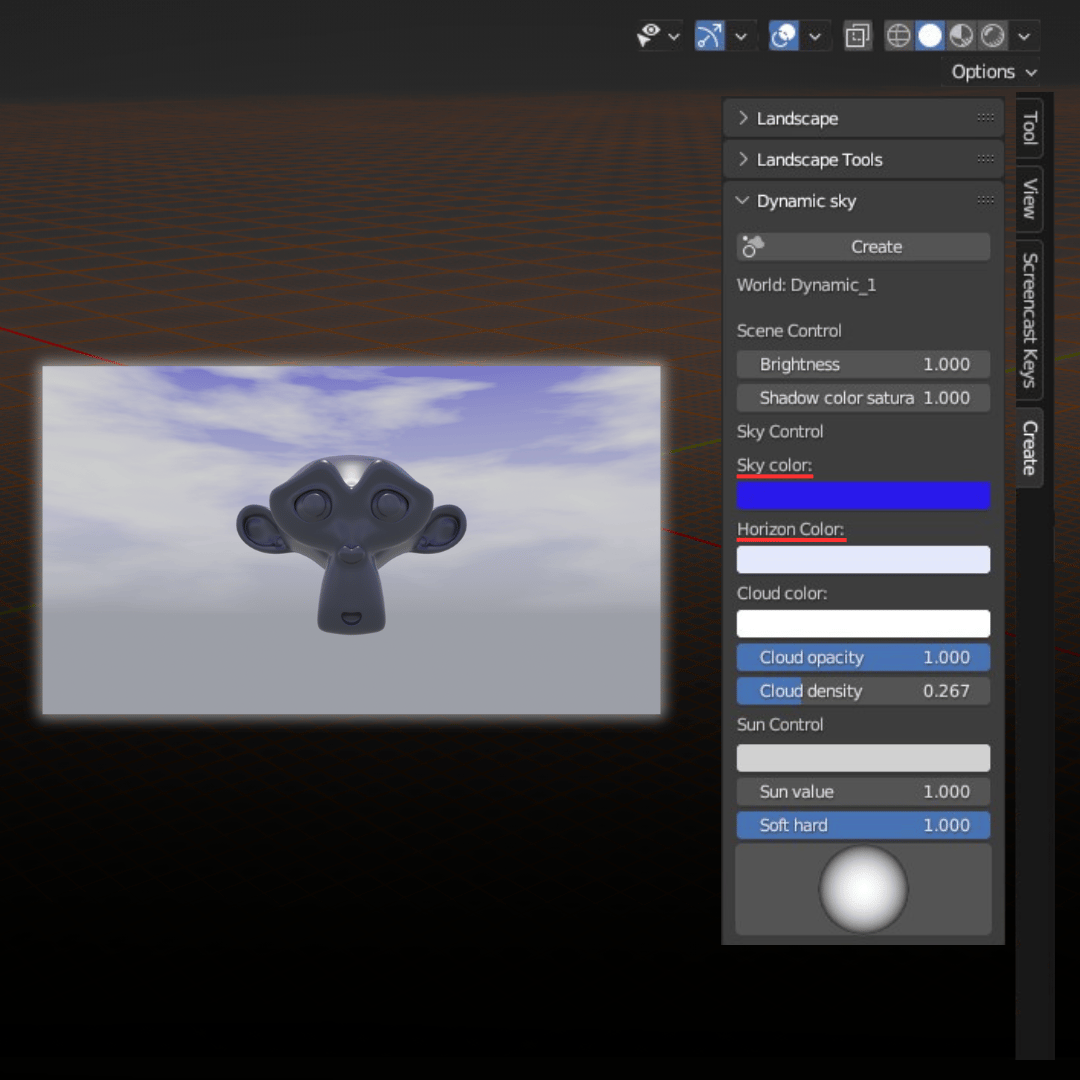The height and width of the screenshot is (1080, 1080).
Task: Switch to the Screencast Keys sidebar tab
Action: point(1029,320)
